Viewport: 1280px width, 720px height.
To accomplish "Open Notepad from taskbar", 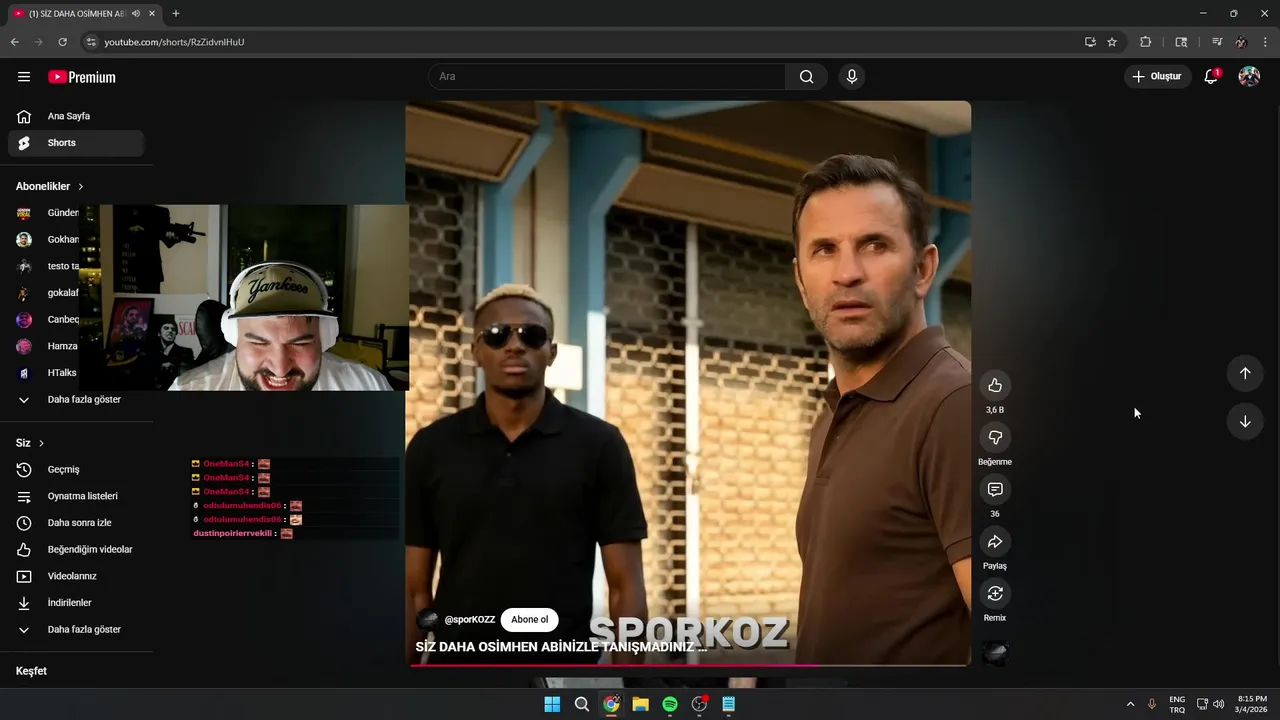I will tap(729, 704).
